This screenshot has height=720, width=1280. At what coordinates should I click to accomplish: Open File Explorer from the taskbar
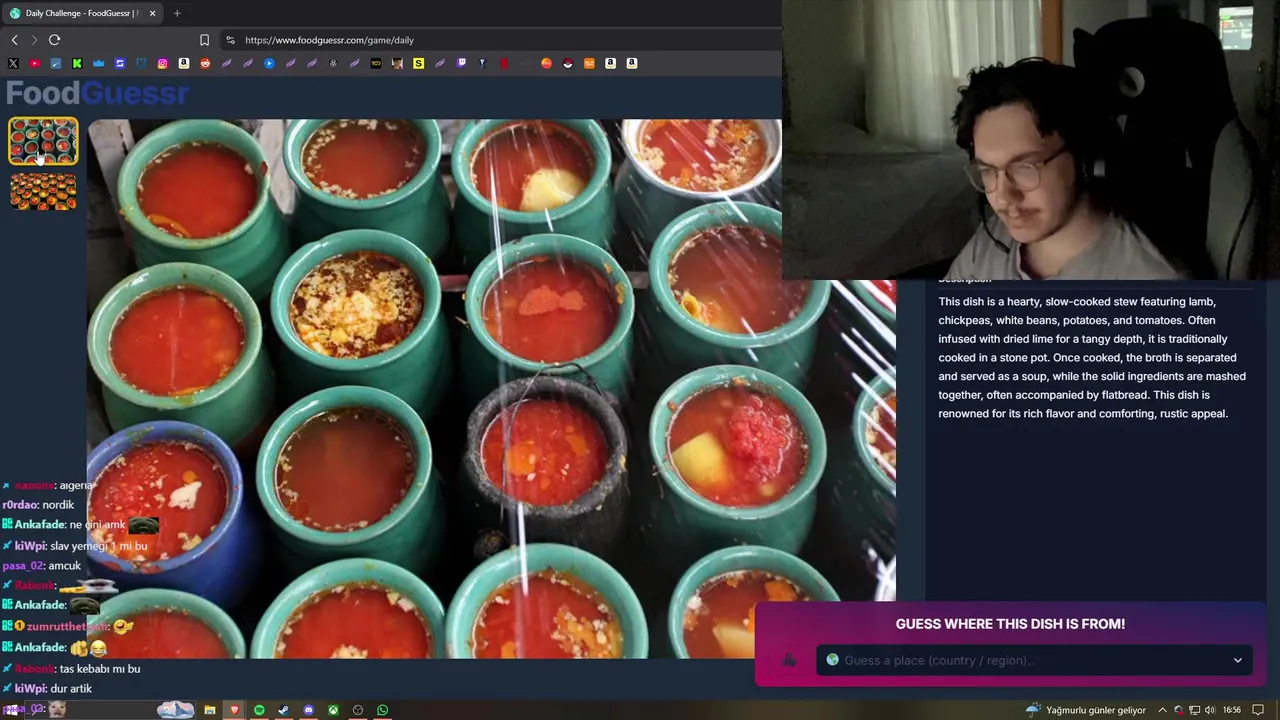coord(210,710)
